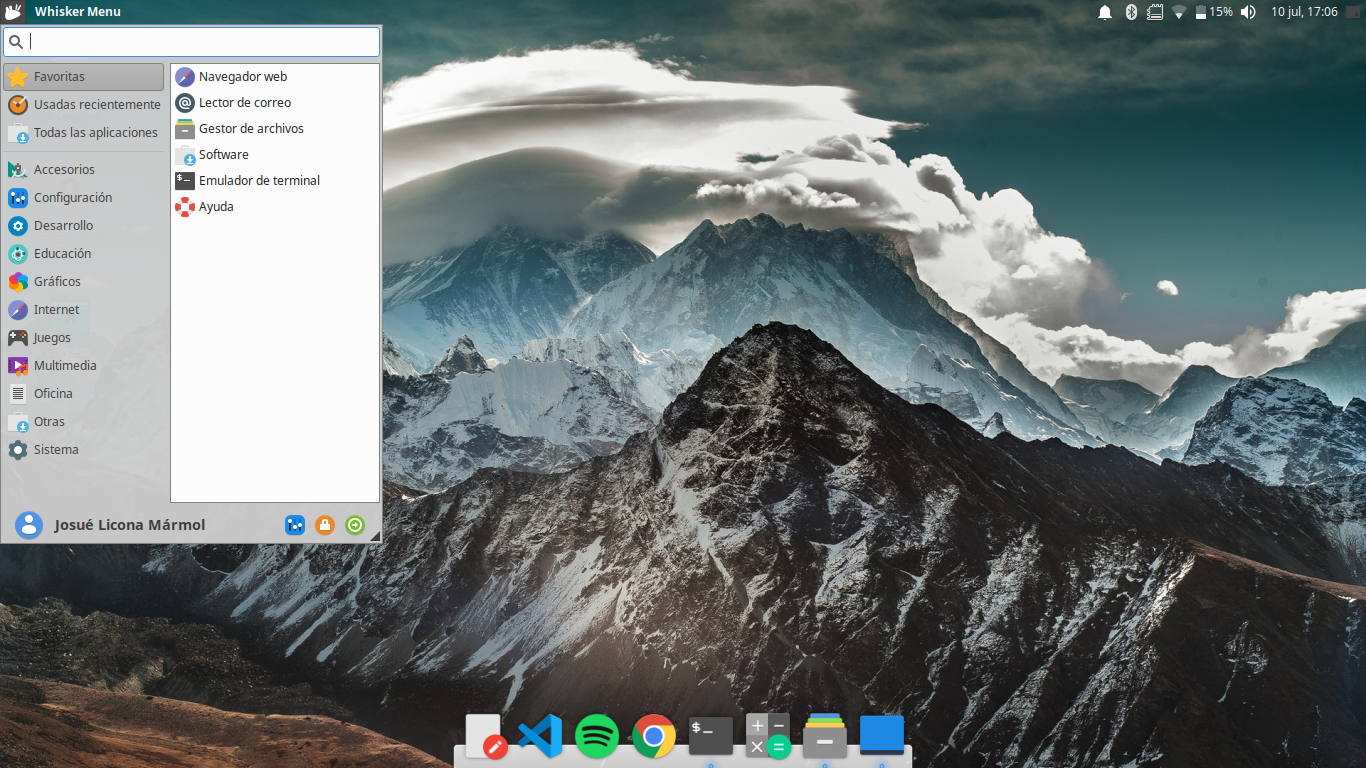Open Google Chrome from the dock
Screen dimensions: 1366x768
pyautogui.click(x=654, y=737)
